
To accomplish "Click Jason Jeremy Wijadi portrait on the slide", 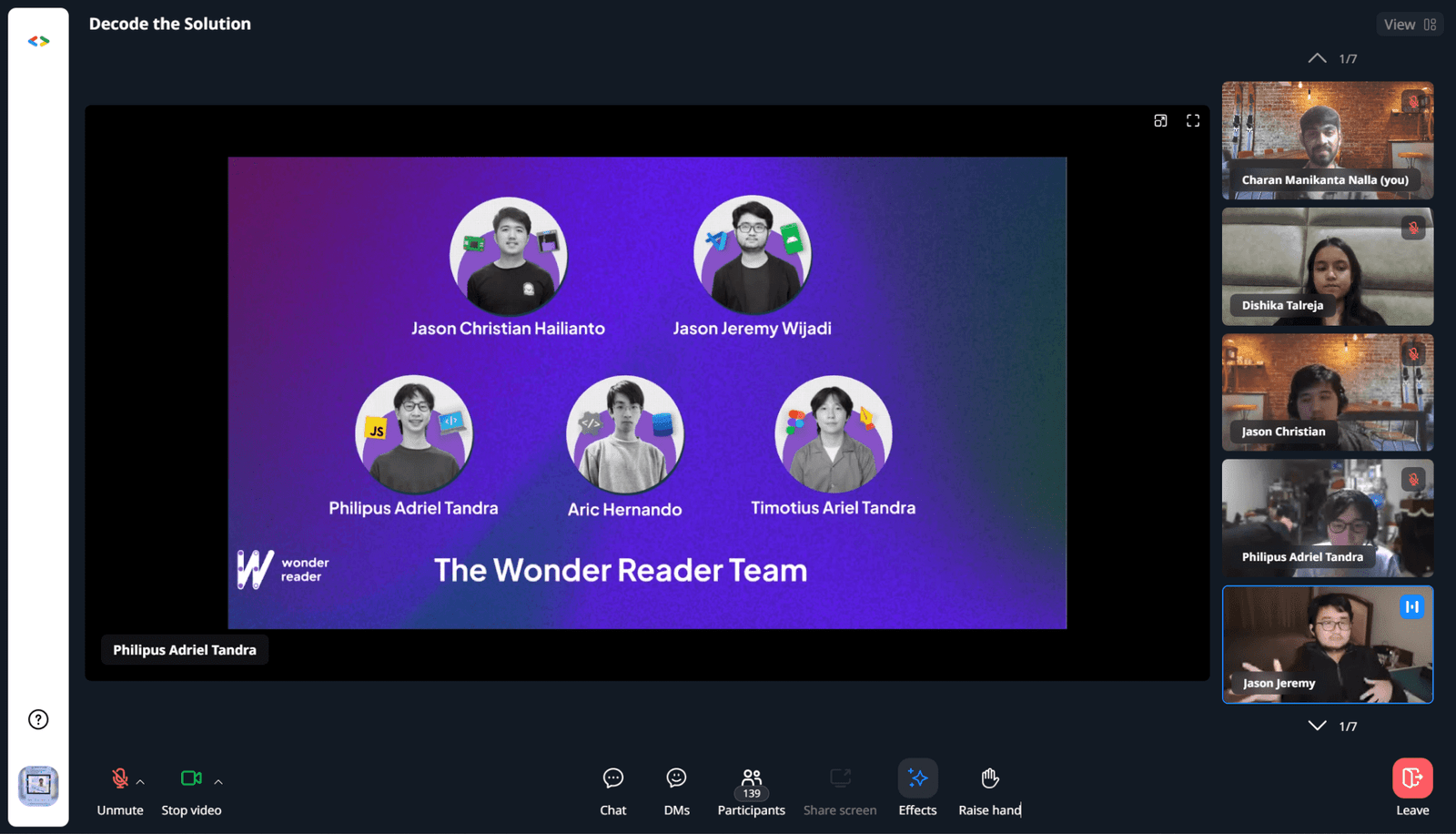I will point(752,255).
